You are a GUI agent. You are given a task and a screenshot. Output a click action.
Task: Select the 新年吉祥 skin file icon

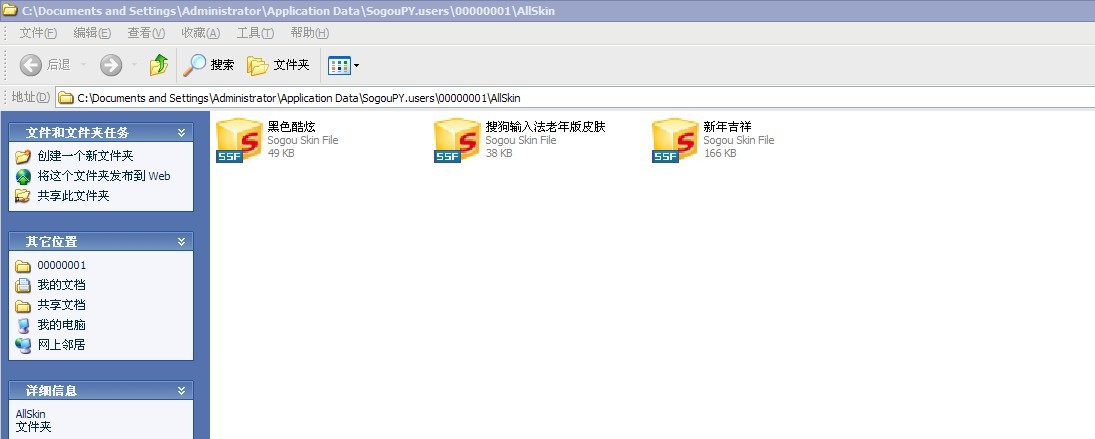[674, 140]
